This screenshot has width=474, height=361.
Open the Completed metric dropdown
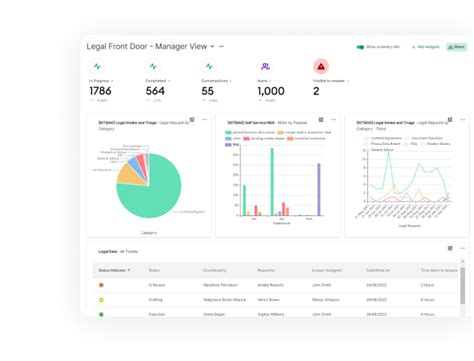pos(169,81)
